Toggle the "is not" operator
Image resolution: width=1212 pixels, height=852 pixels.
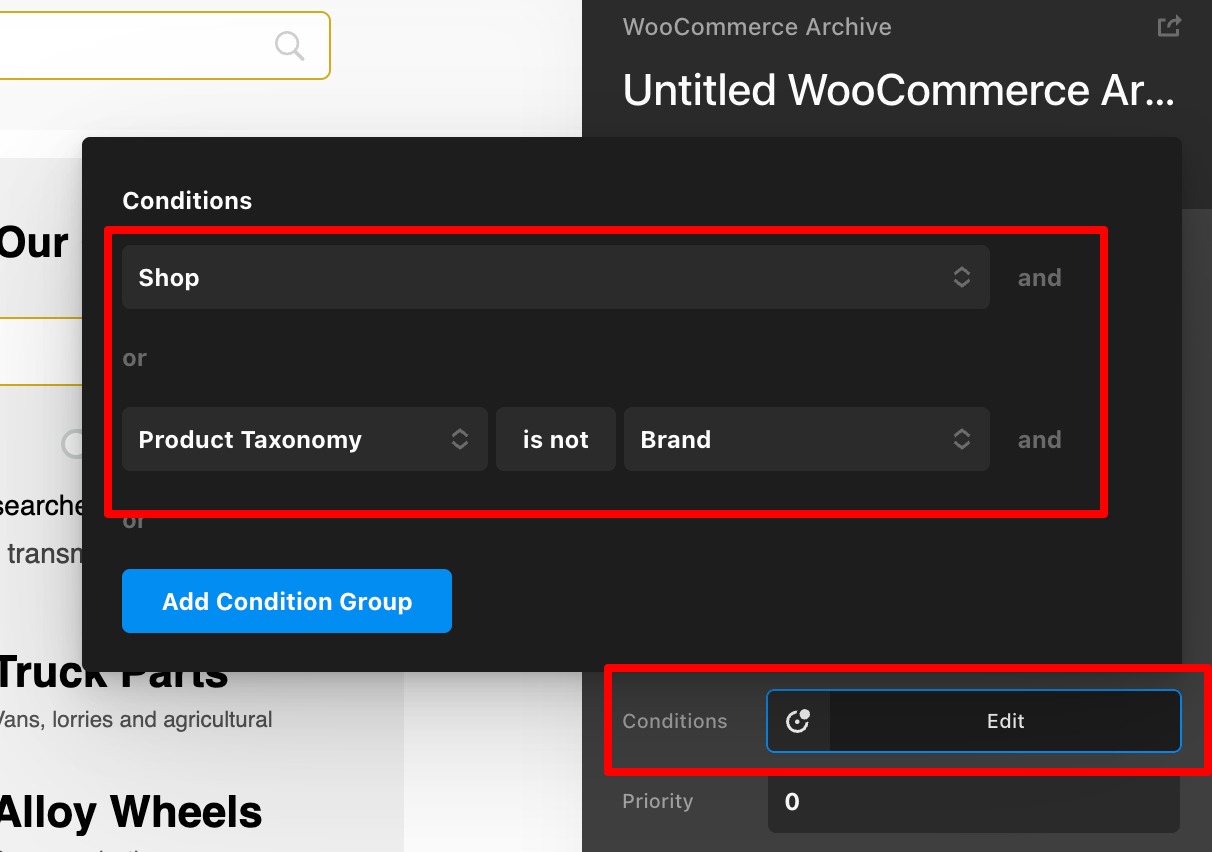click(556, 439)
